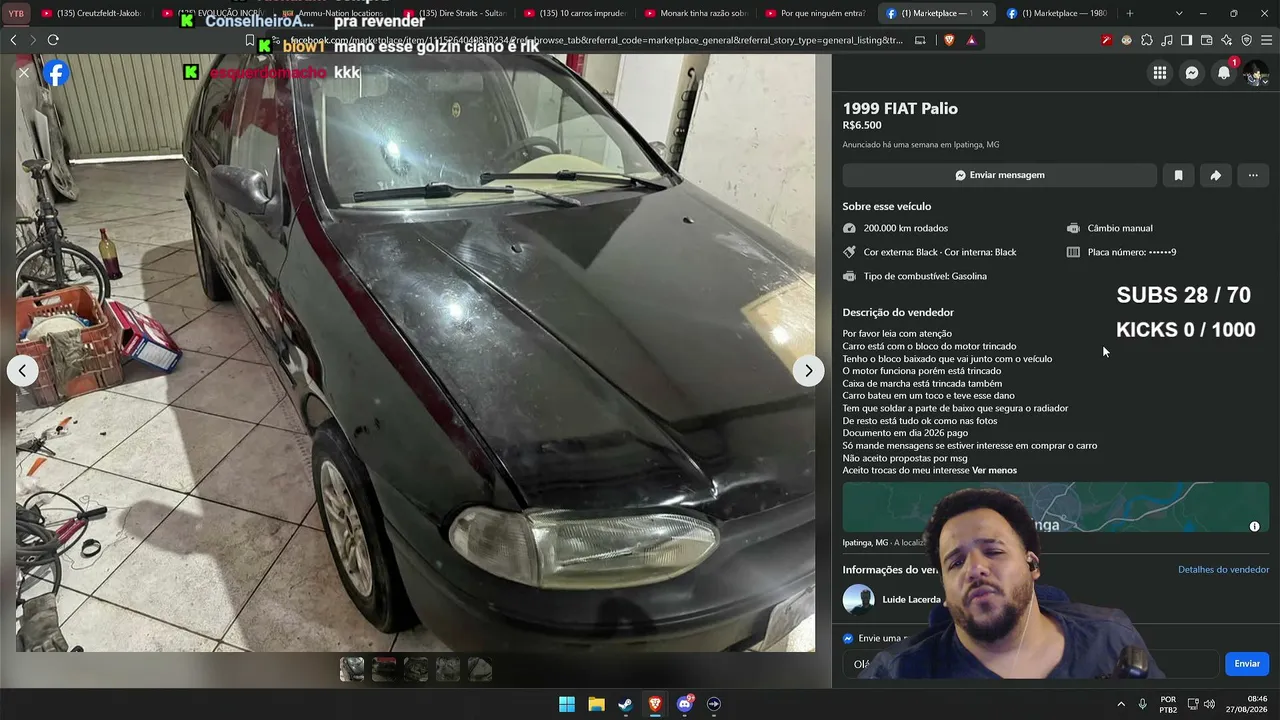This screenshot has height=720, width=1280.
Task: Click the POR PTB2 language indicator
Action: (x=1168, y=704)
